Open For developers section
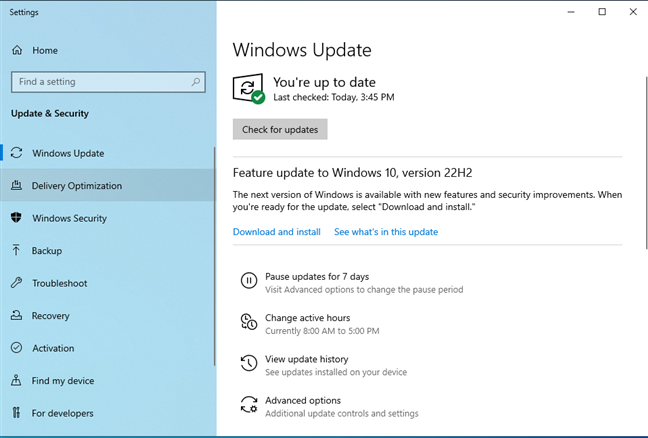 point(107,413)
